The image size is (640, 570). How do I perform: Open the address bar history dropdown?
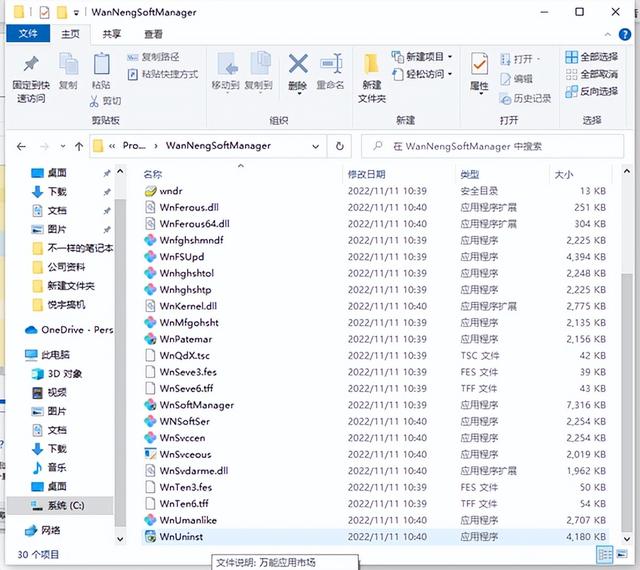pyautogui.click(x=321, y=145)
